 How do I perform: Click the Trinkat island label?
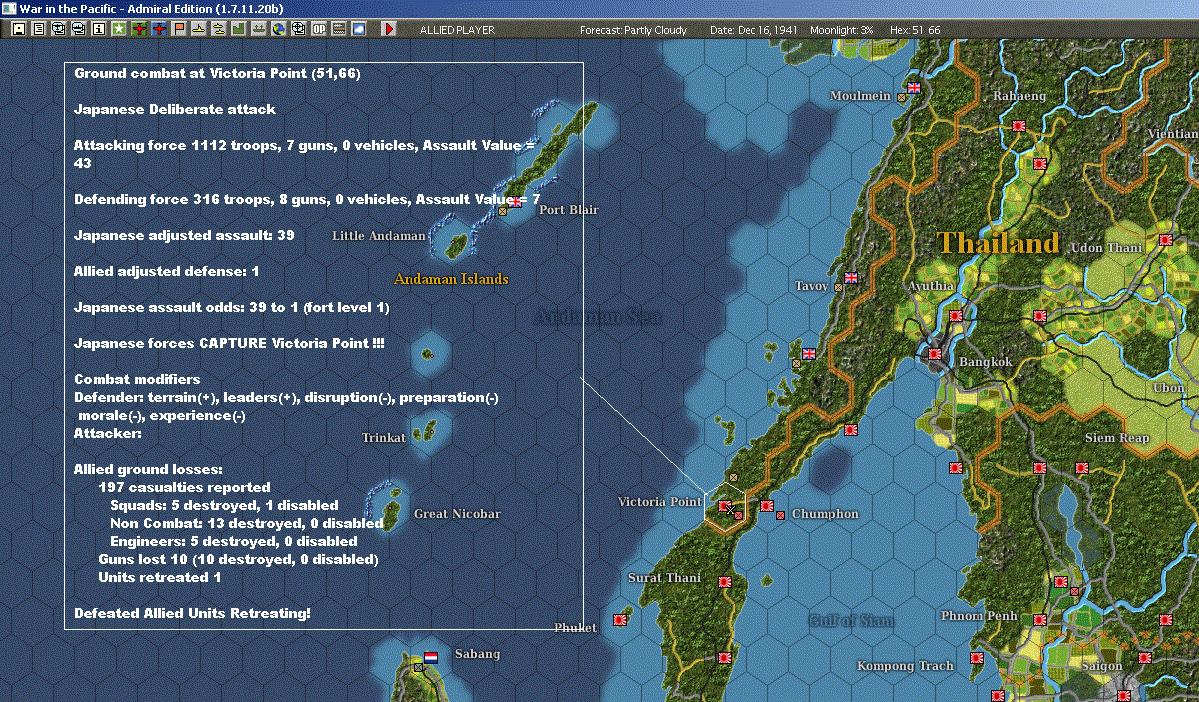(x=384, y=437)
